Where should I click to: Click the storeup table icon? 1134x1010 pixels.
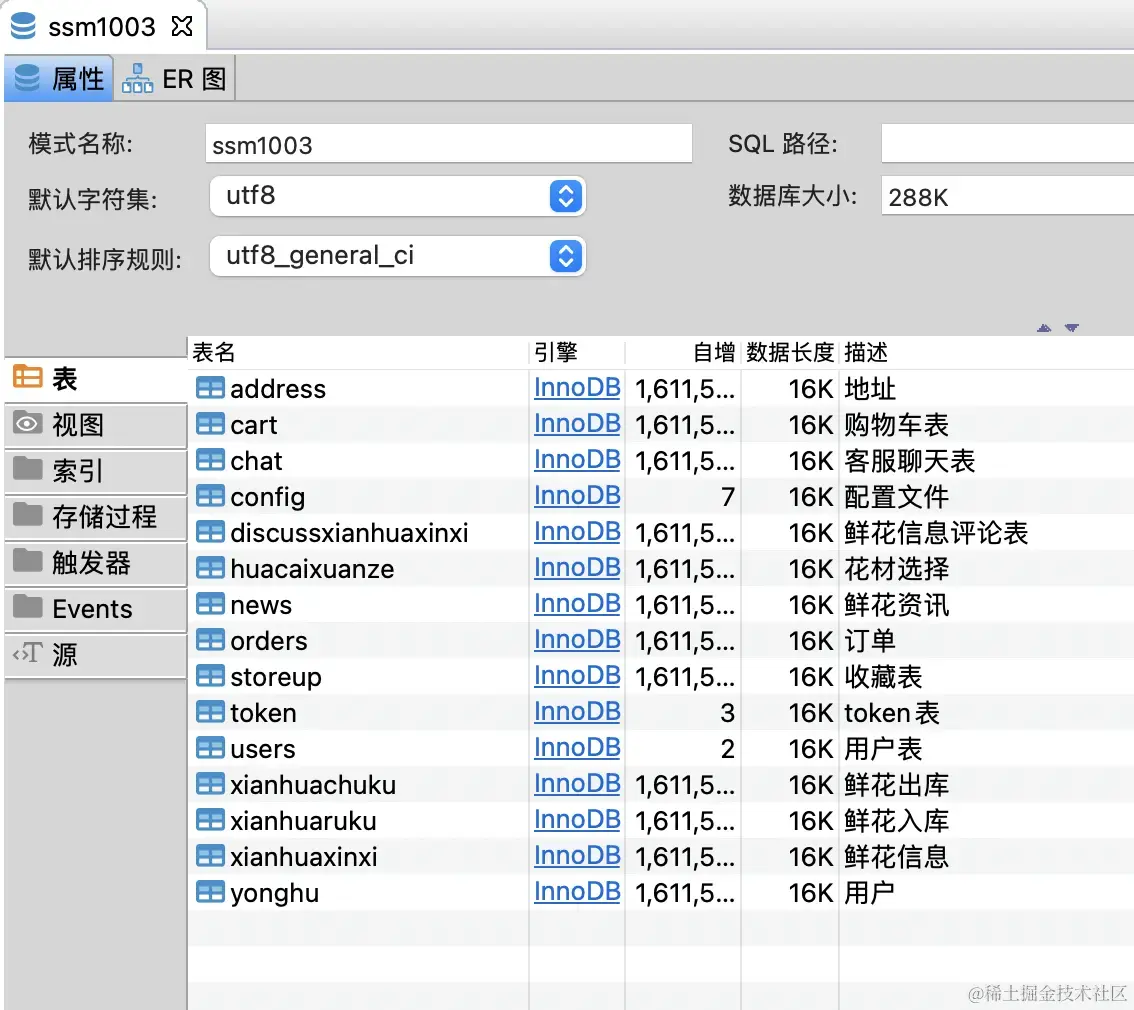(x=210, y=677)
